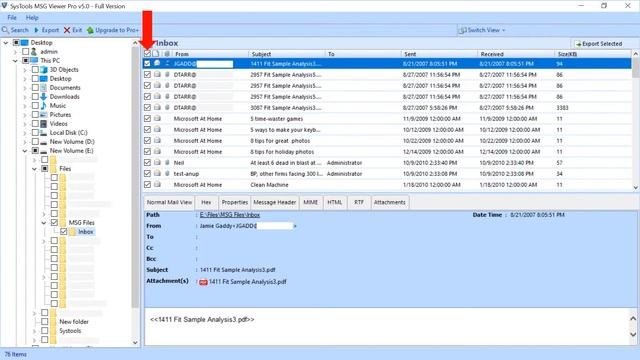Collapse the New Volume (E:) node
Viewport: 640px width, 360px height.
25,151
